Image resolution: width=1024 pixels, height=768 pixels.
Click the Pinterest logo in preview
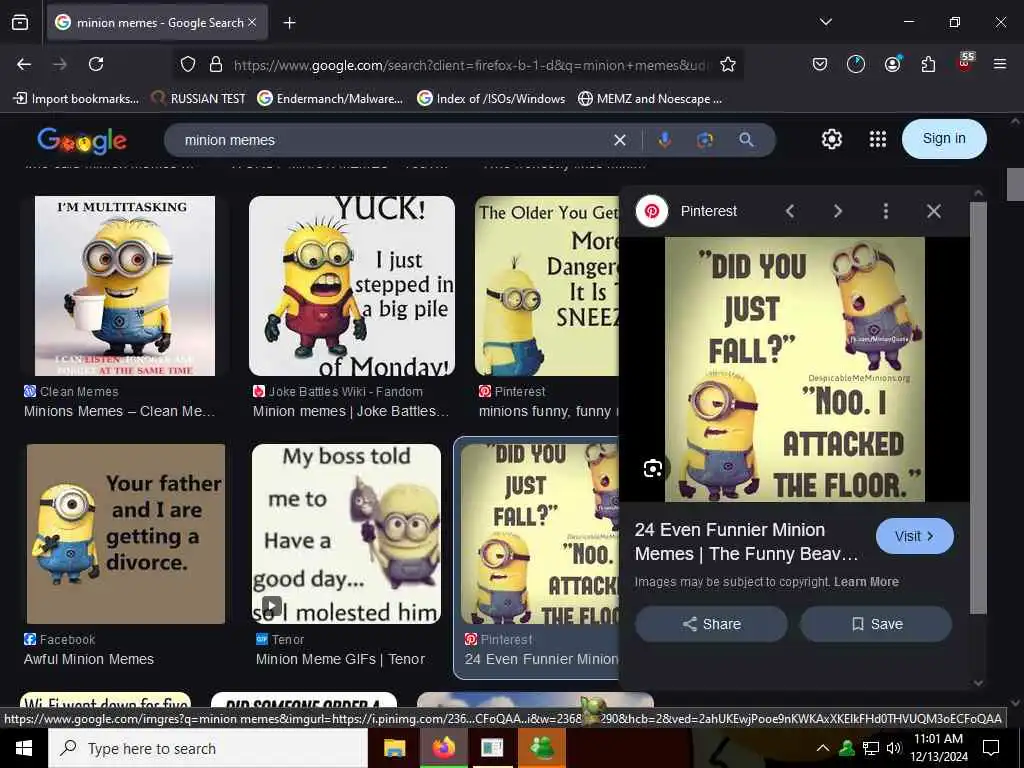(652, 211)
